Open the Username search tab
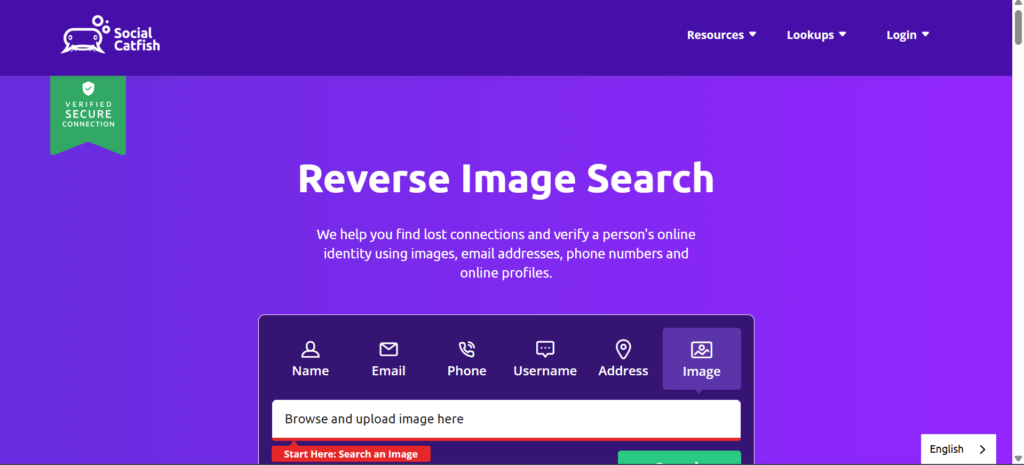The image size is (1024, 465). click(545, 359)
